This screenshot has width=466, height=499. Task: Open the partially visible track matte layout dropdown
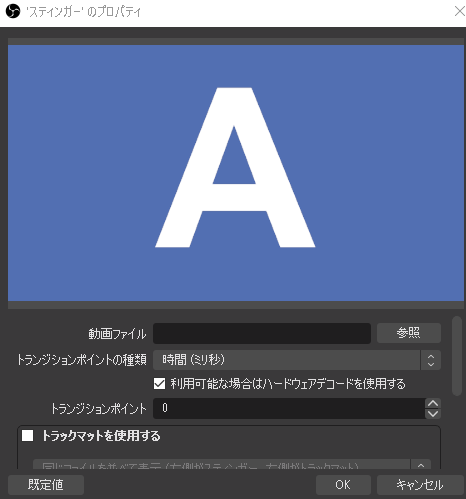[232, 464]
